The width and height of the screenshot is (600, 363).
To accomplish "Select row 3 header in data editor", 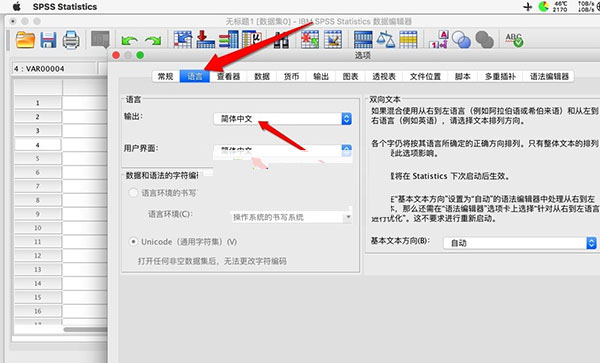I will point(38,130).
